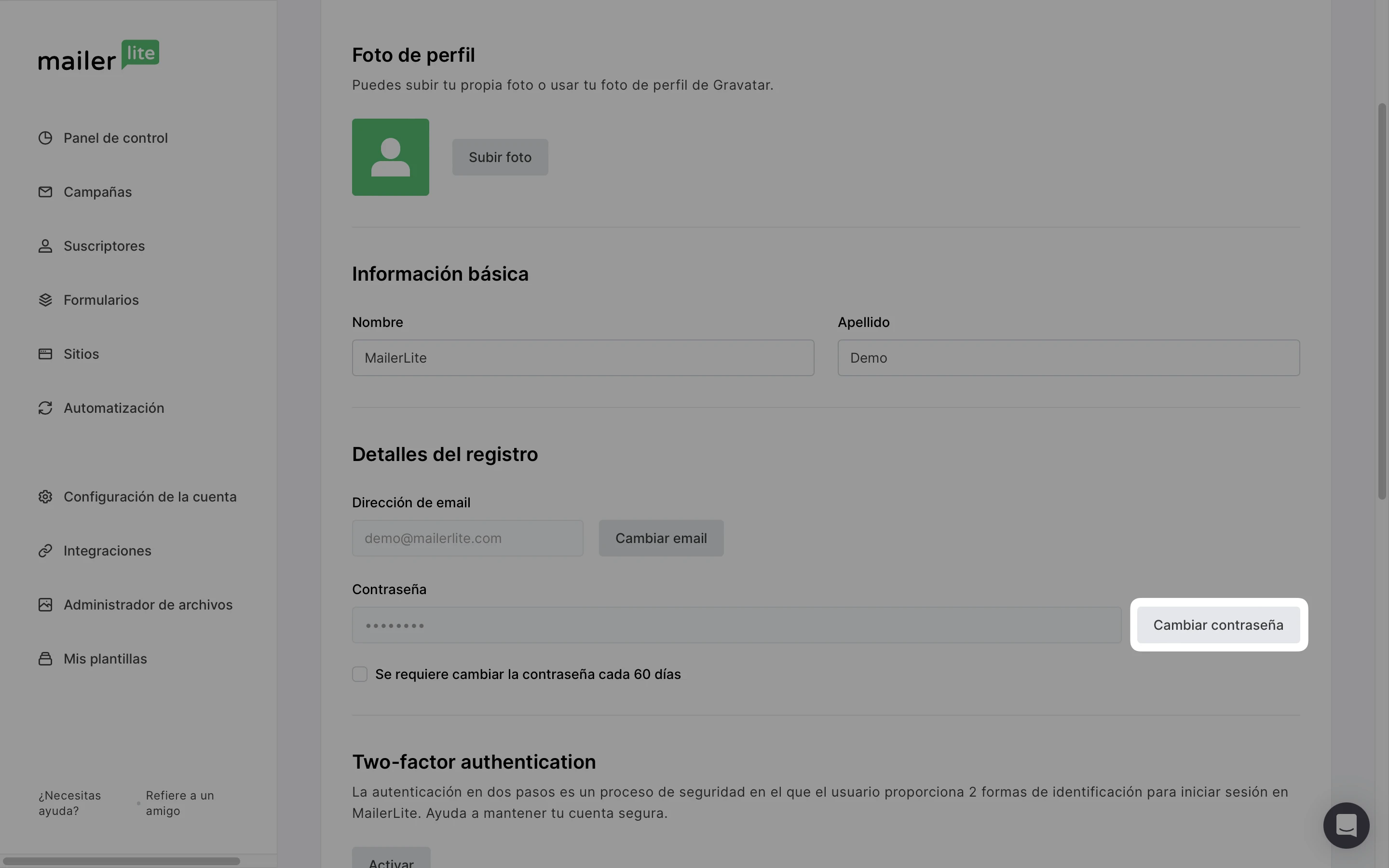Click the Automatización refresh arrows icon
This screenshot has height=868, width=1389.
(45, 407)
